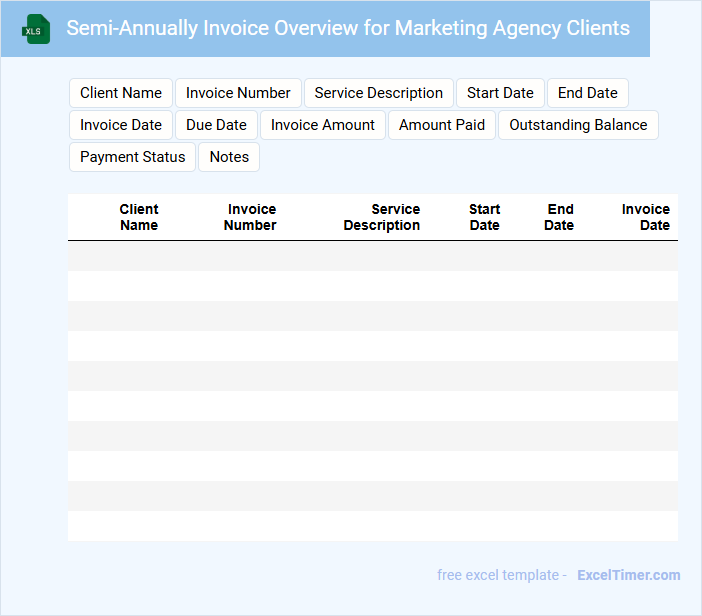
Task: Click the Service Description column header
Action: (x=383, y=217)
